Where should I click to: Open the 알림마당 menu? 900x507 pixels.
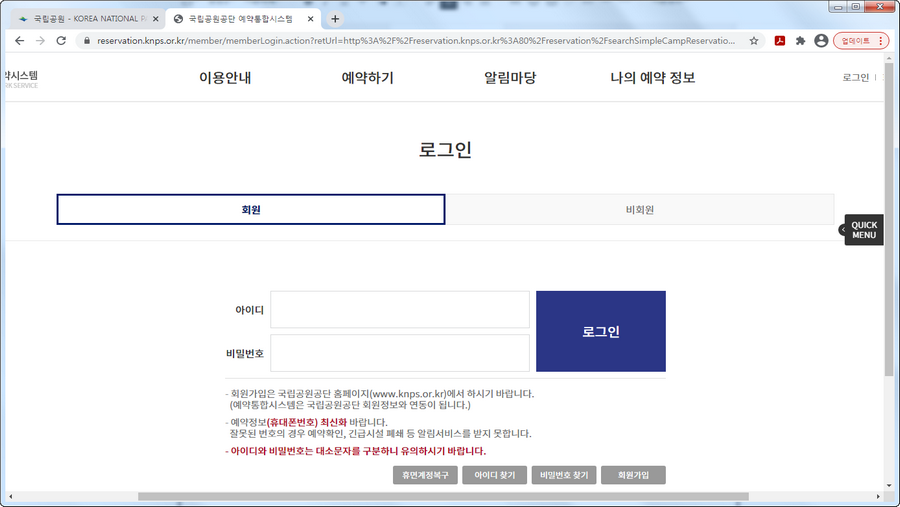coord(510,78)
